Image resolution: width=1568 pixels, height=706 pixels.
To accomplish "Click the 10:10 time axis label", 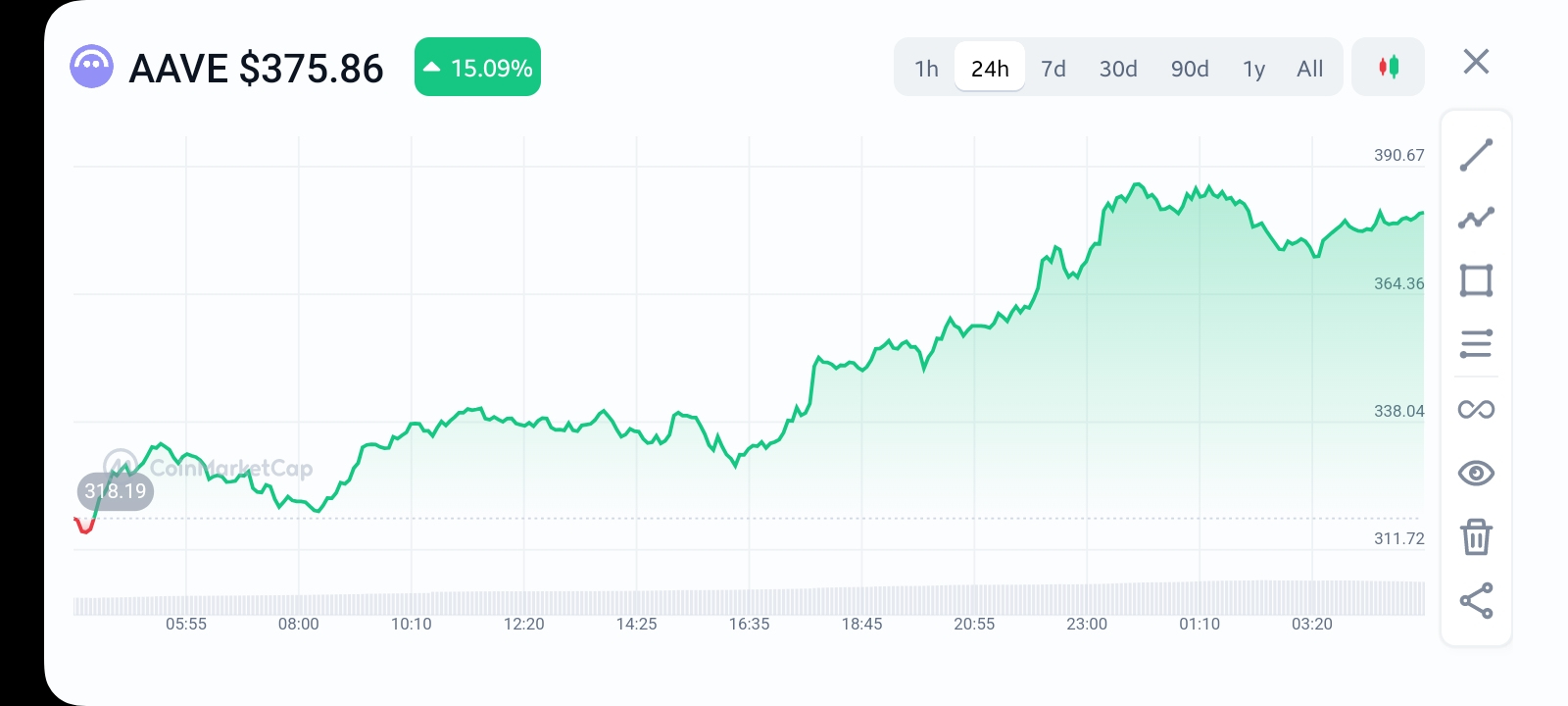I will 412,624.
